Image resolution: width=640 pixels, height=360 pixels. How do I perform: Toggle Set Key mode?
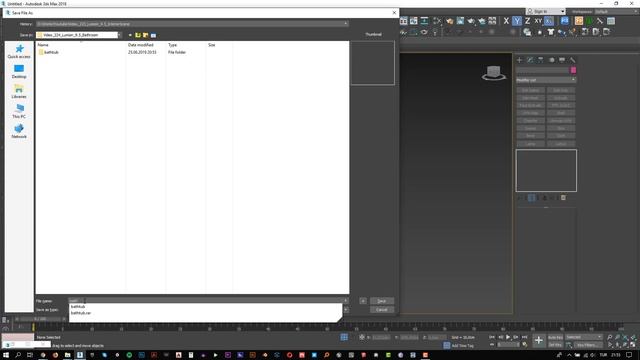click(x=555, y=345)
